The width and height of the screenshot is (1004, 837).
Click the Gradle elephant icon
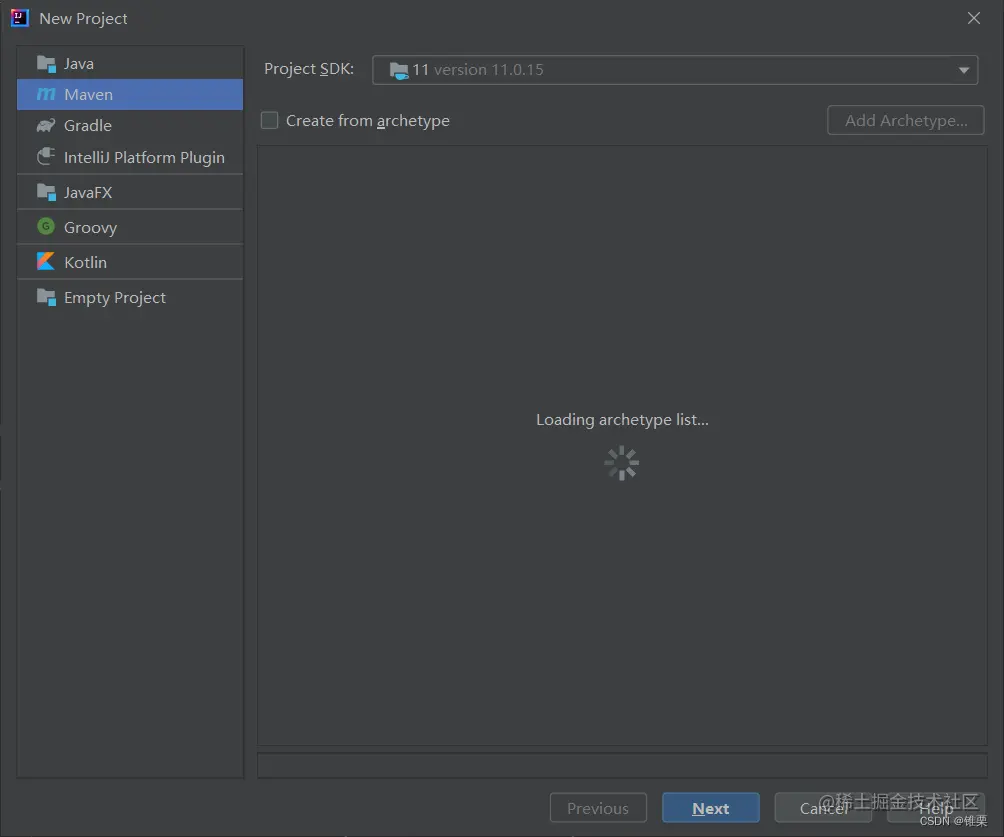(46, 126)
